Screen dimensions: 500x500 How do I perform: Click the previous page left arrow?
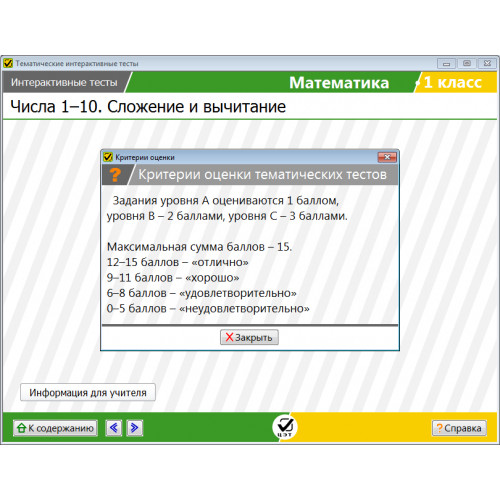click(114, 428)
